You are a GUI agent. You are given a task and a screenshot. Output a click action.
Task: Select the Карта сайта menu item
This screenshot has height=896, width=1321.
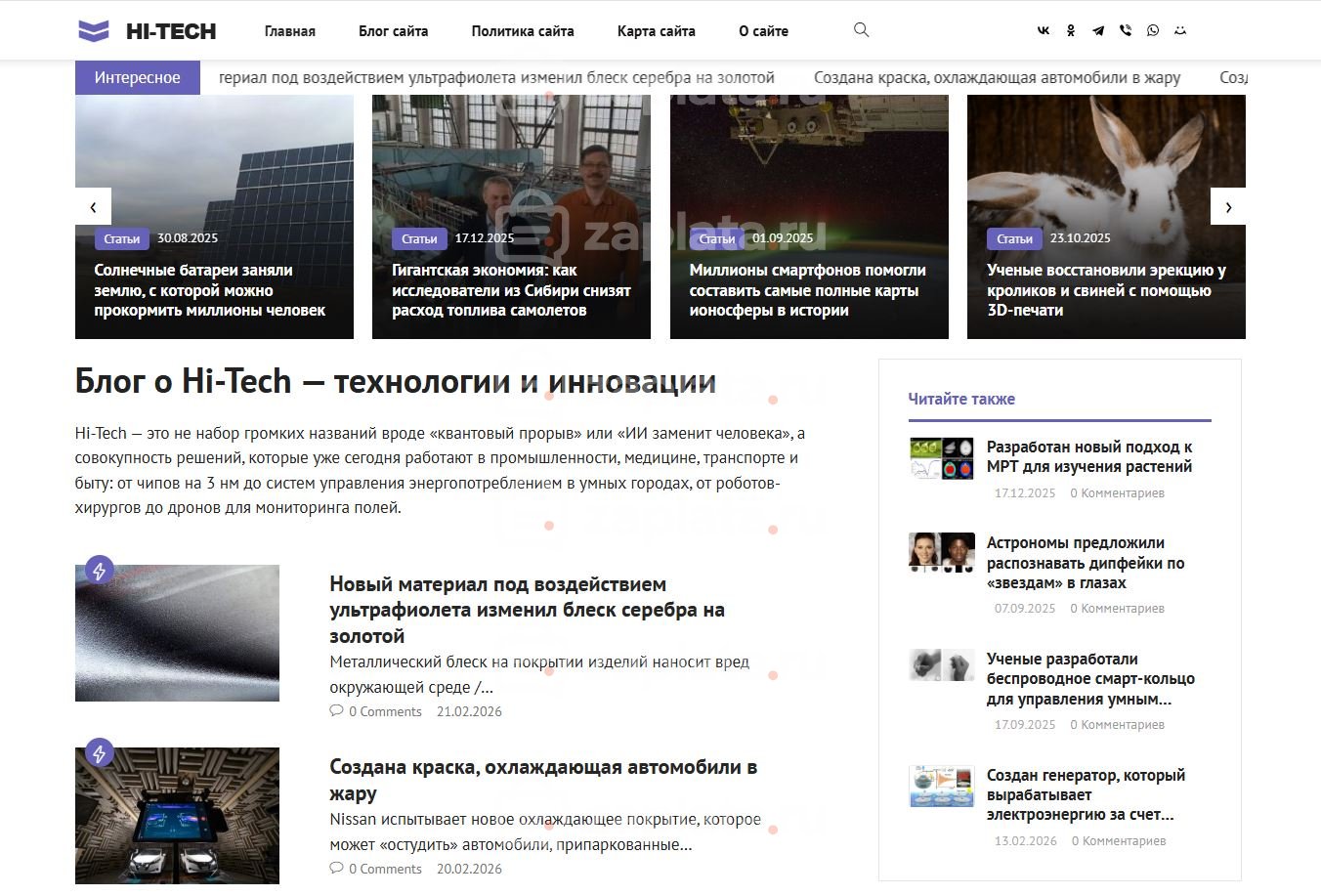(657, 31)
